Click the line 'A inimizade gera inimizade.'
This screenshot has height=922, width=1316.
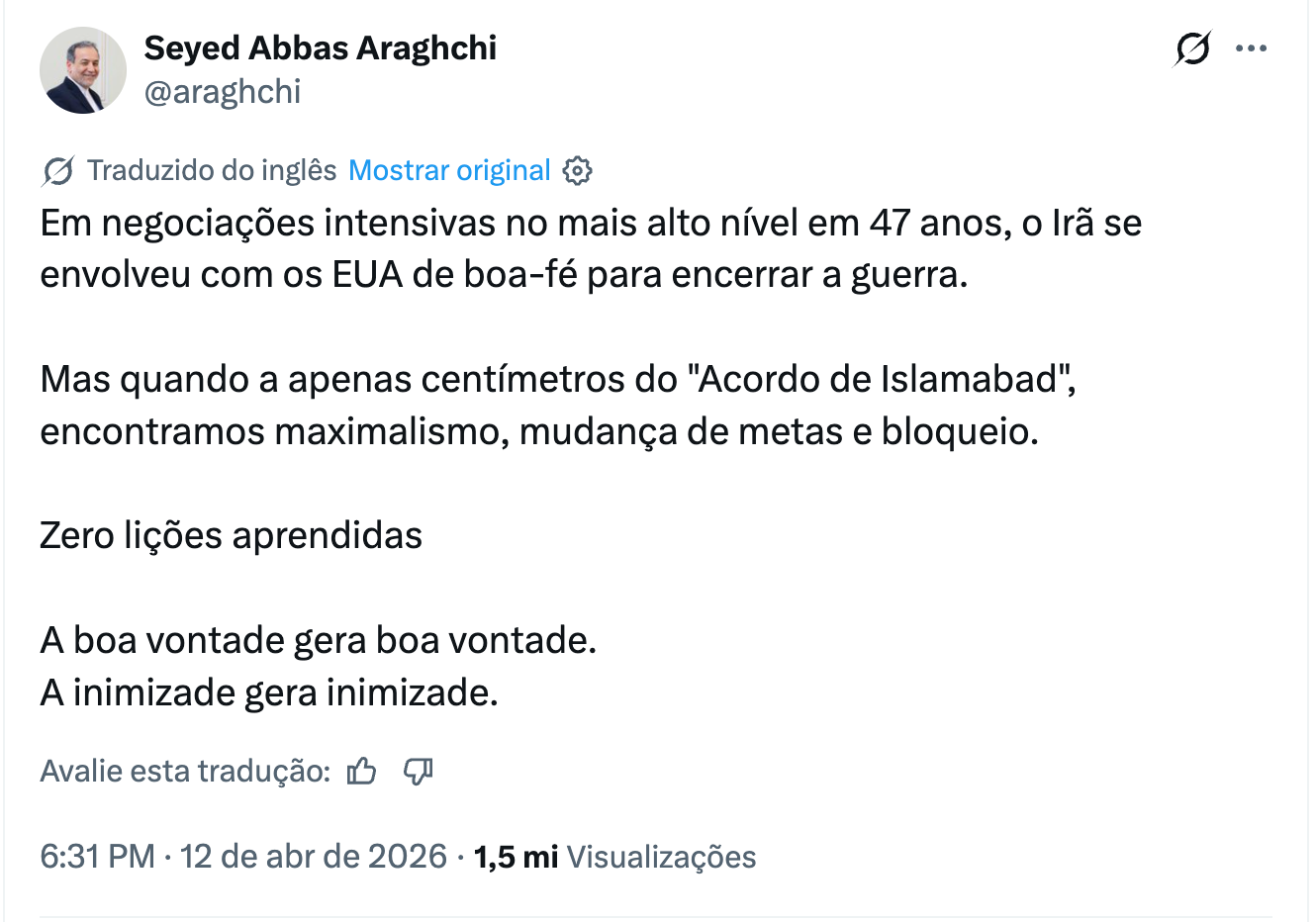click(x=268, y=692)
